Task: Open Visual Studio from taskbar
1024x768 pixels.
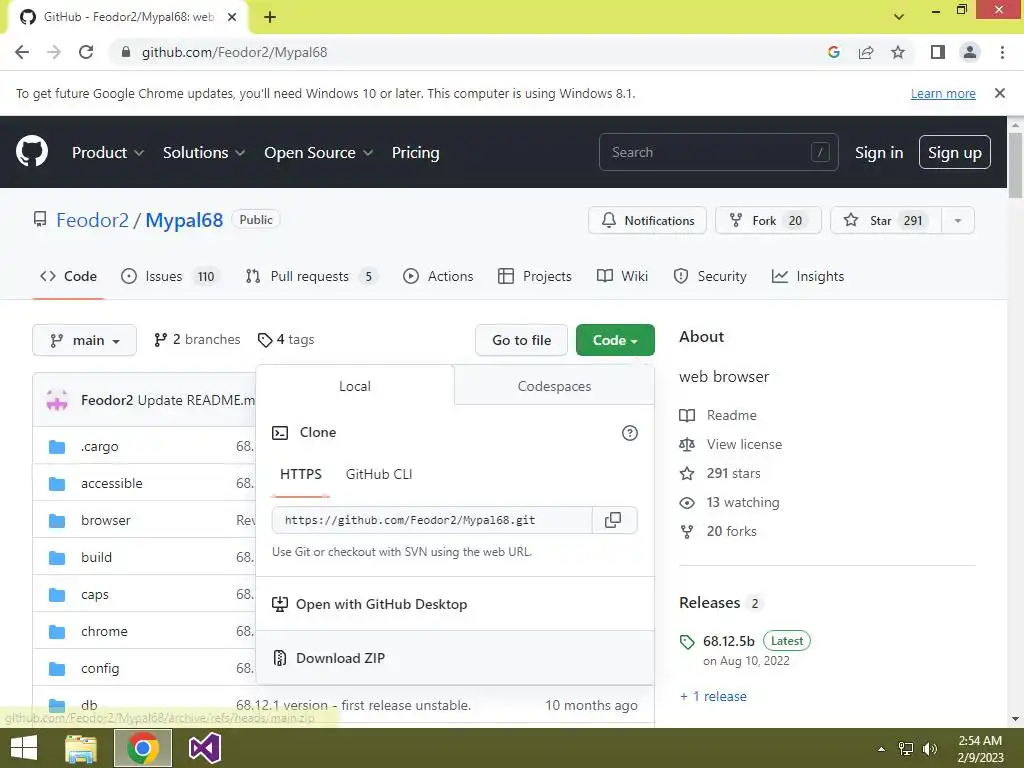Action: tap(204, 748)
